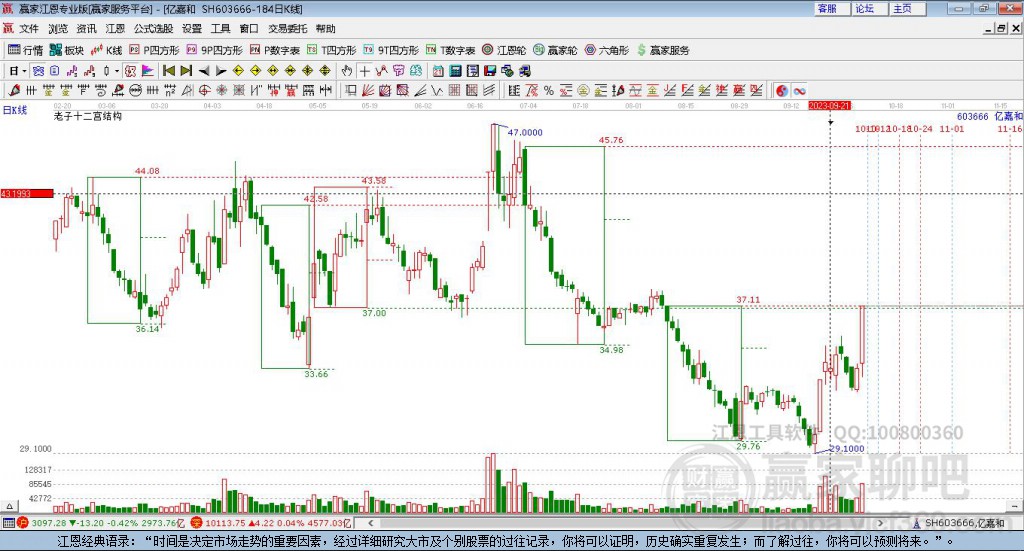Screen dimensions: 1024x551
Task: Click the 客服 button in title bar
Action: coord(832,8)
